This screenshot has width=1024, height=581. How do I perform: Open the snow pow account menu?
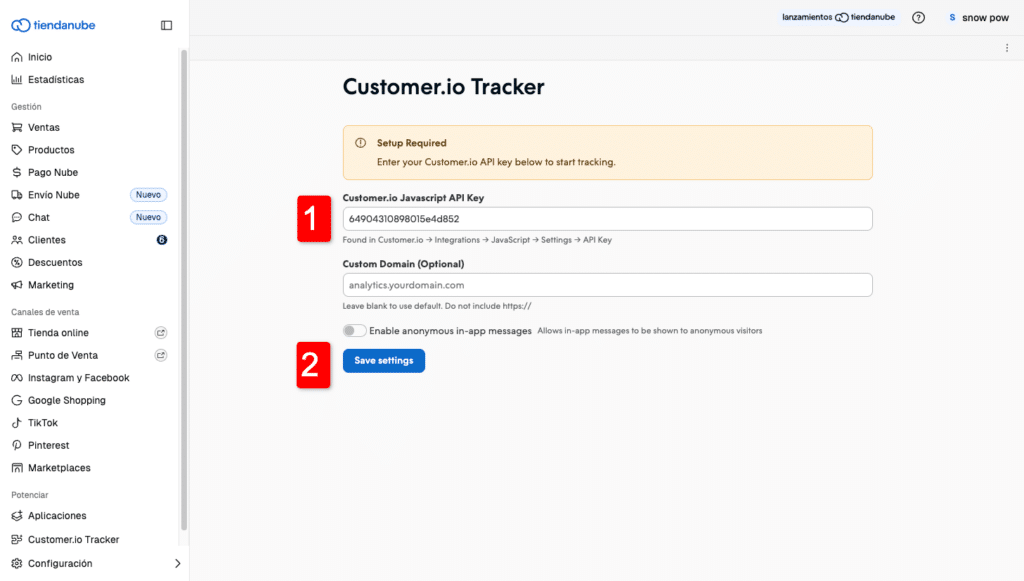[x=978, y=18]
